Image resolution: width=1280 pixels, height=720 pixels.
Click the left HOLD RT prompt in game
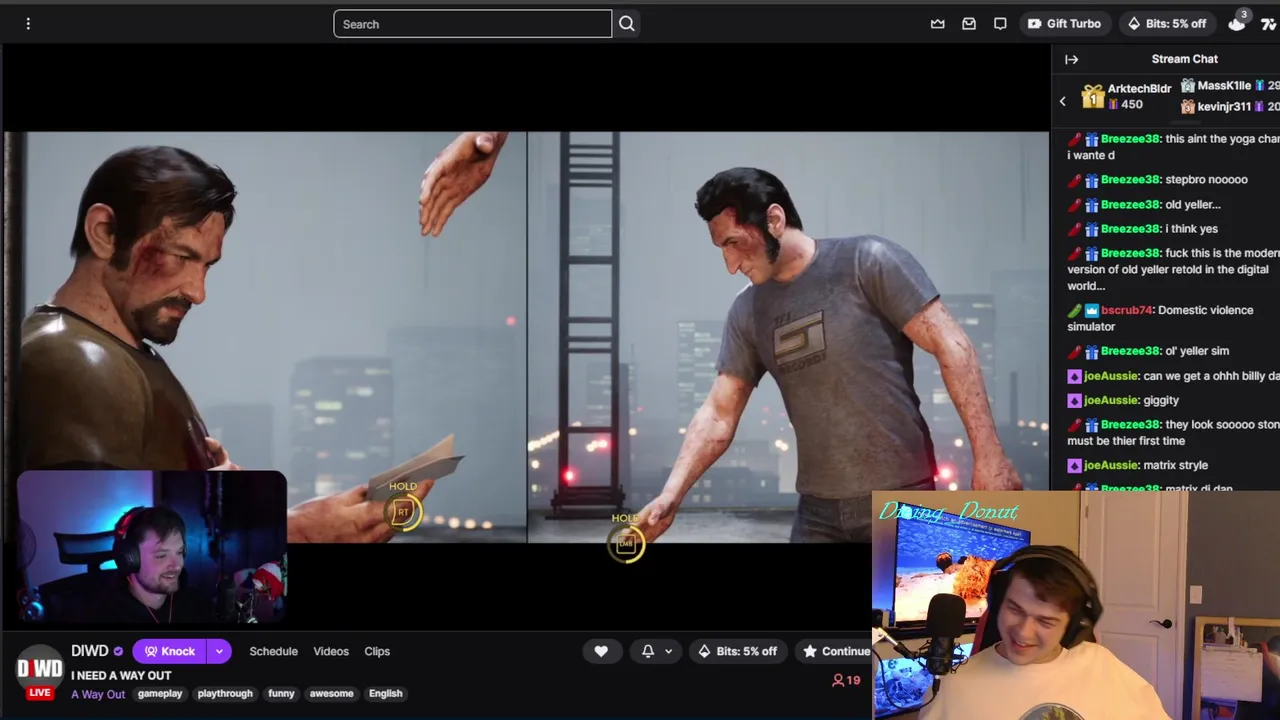point(403,505)
